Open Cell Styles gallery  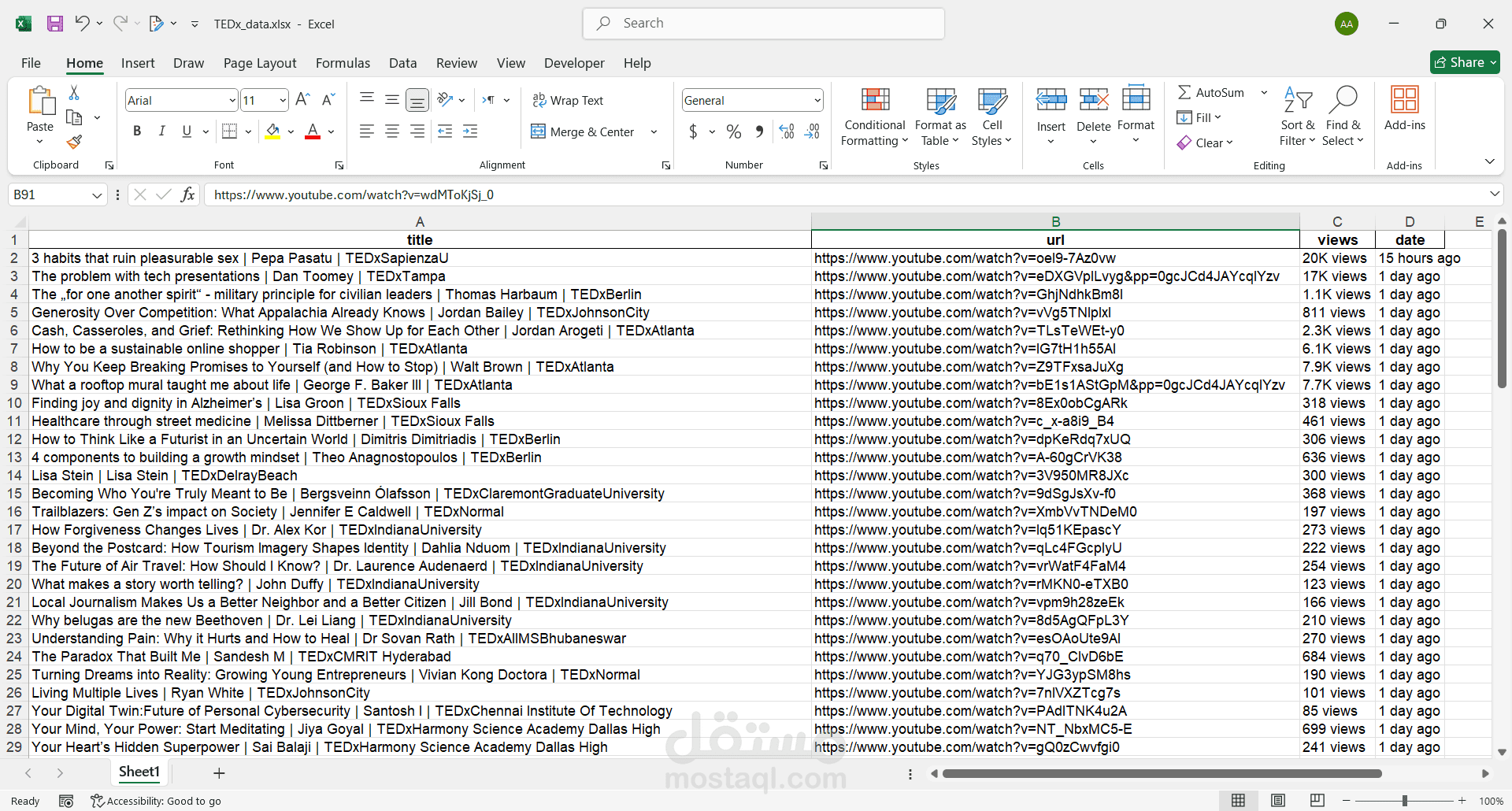pyautogui.click(x=992, y=117)
